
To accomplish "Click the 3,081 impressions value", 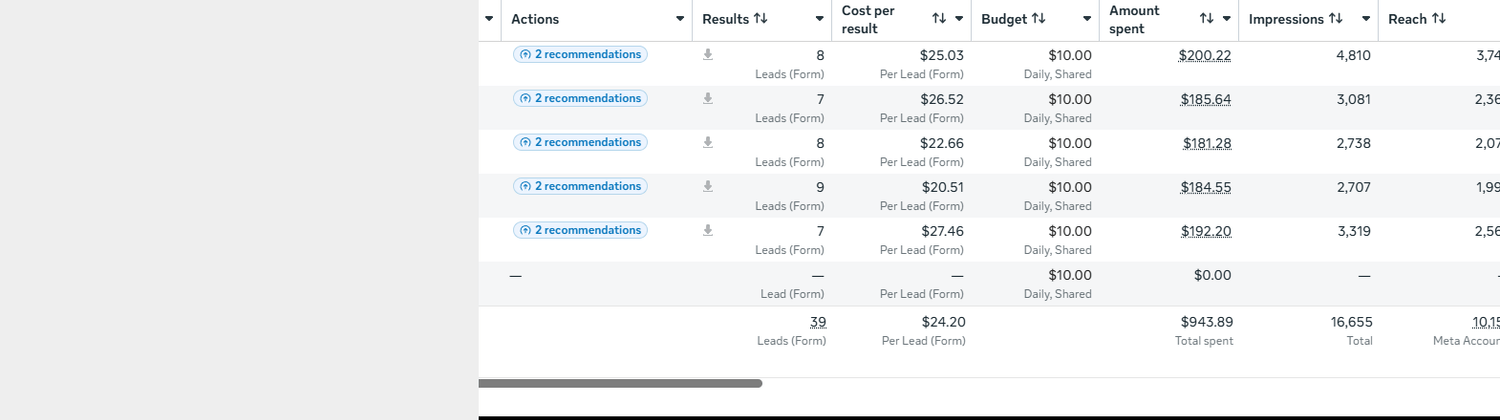I will coord(1353,100).
